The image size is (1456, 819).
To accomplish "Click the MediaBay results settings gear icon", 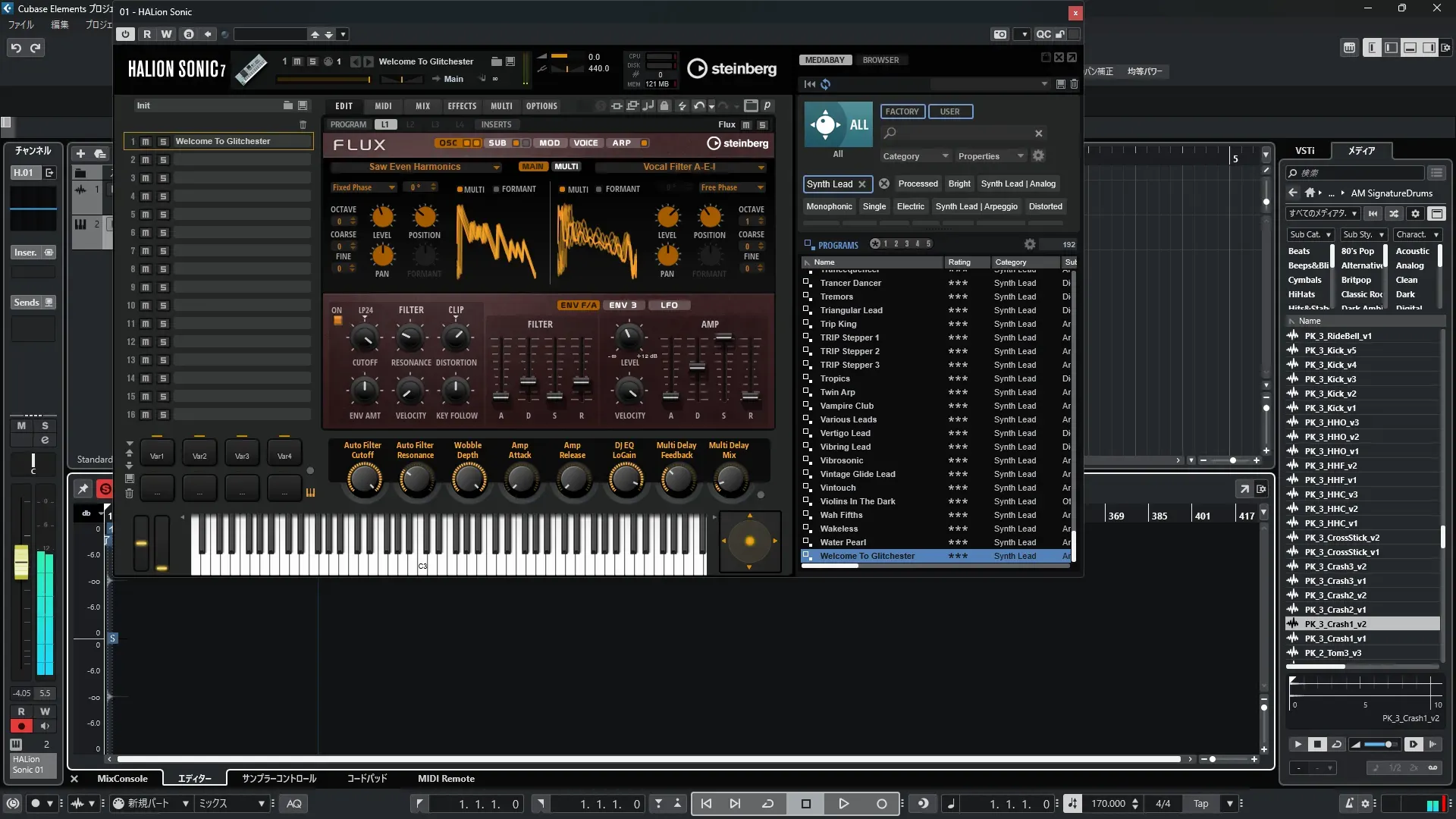I will click(x=1030, y=244).
